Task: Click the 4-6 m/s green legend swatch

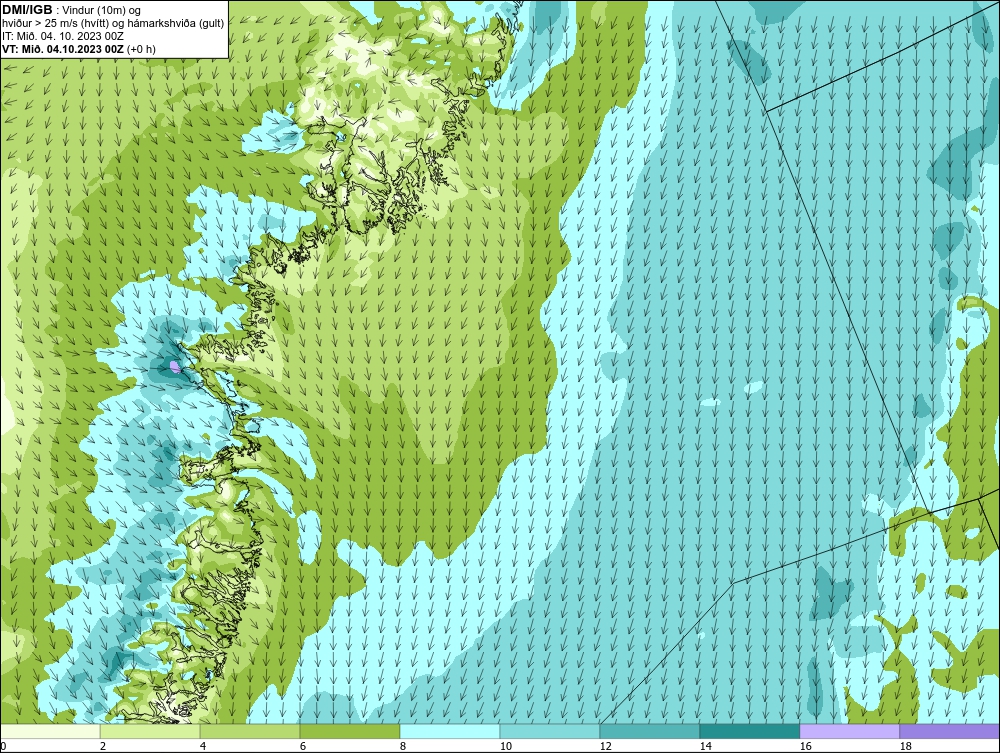Action: click(x=250, y=731)
